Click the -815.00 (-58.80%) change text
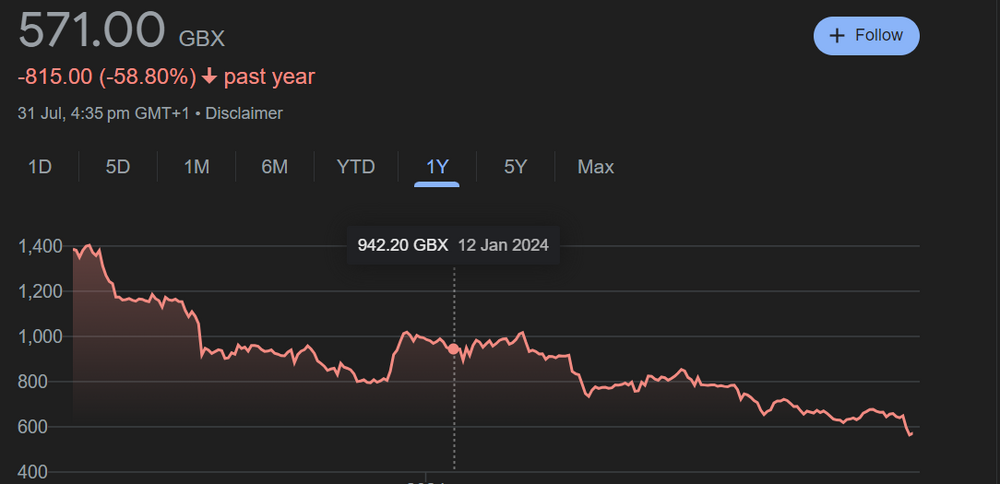The image size is (1000, 484). point(104,77)
